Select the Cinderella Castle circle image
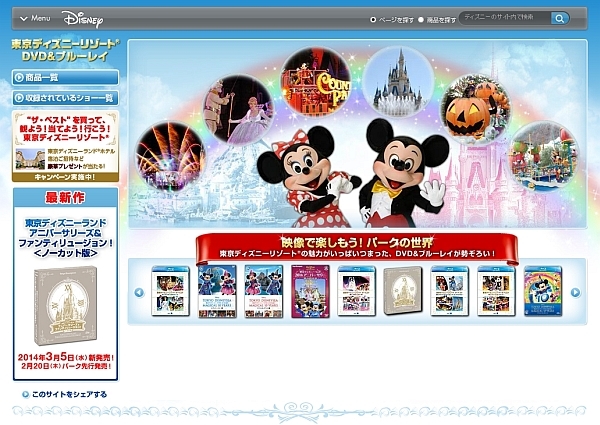 click(398, 81)
